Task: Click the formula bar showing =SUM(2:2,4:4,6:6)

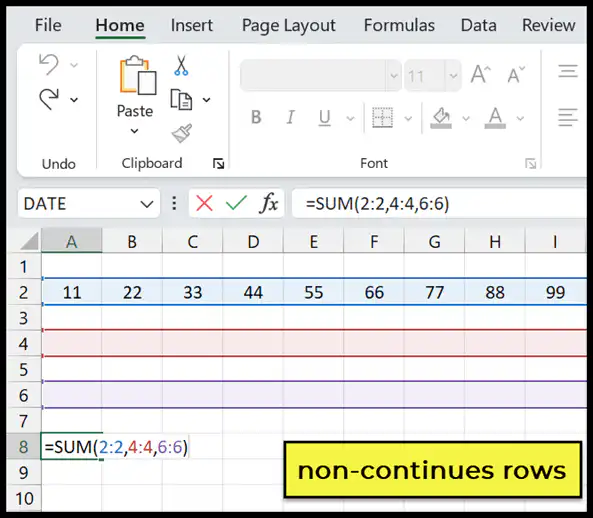Action: (x=439, y=204)
